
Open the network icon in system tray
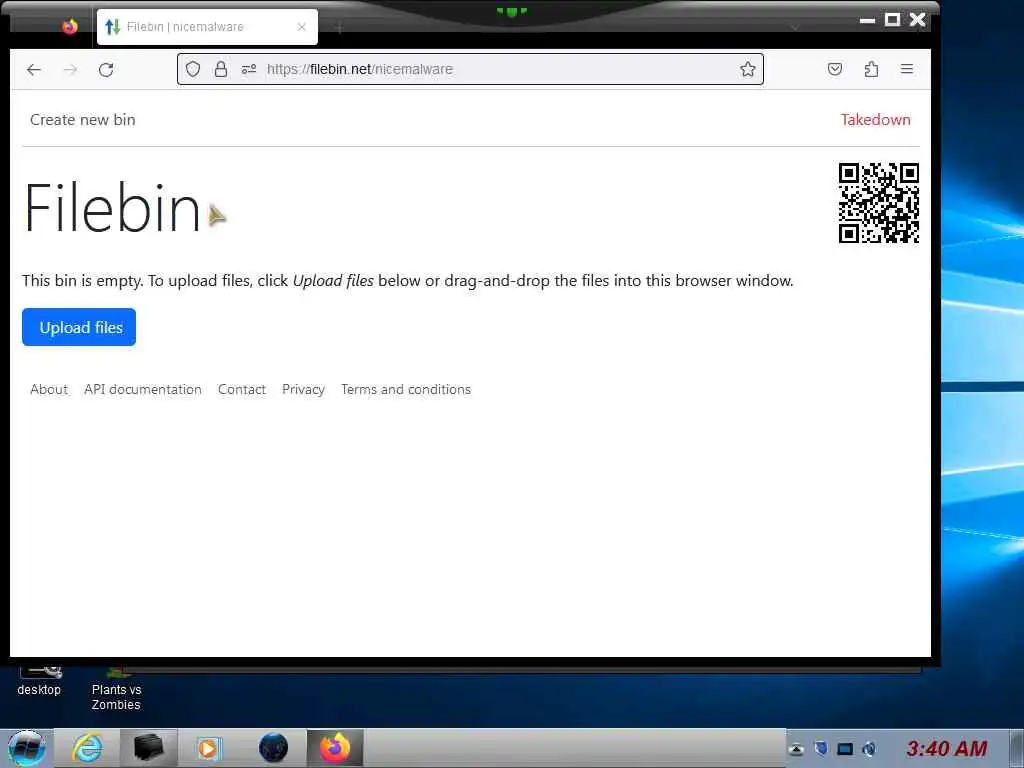(x=845, y=748)
